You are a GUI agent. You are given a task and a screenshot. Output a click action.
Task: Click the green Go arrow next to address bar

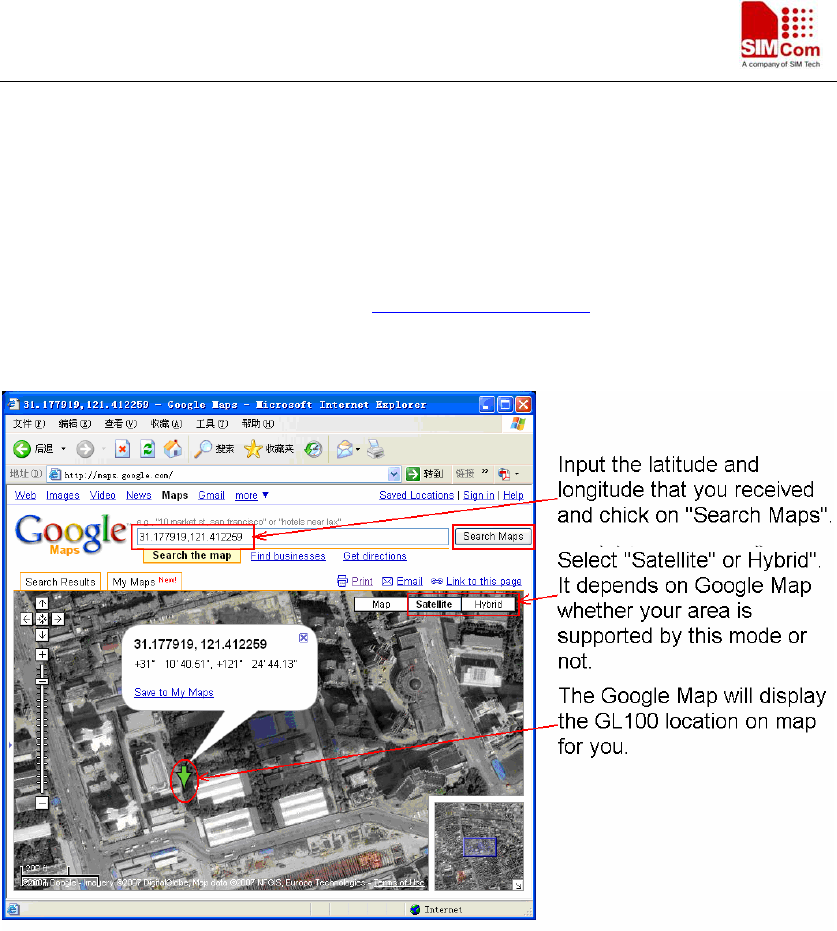click(x=413, y=474)
